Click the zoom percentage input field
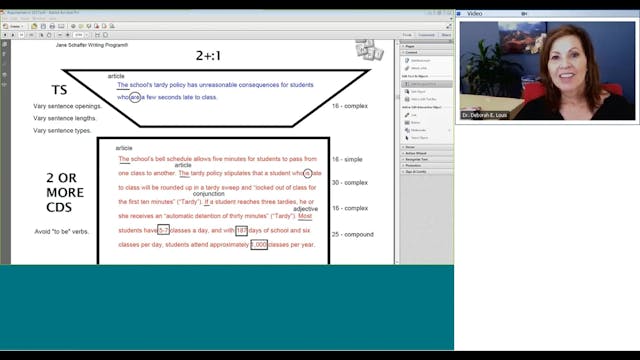 point(79,35)
